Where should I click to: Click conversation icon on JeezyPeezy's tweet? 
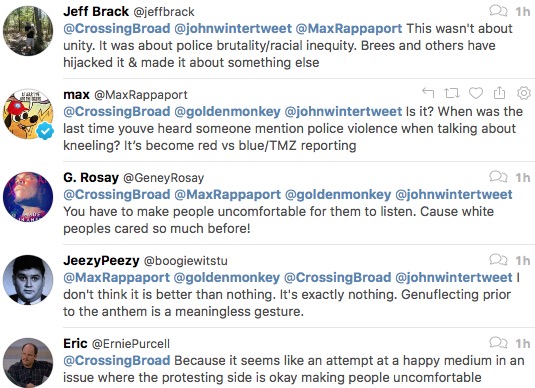point(498,260)
